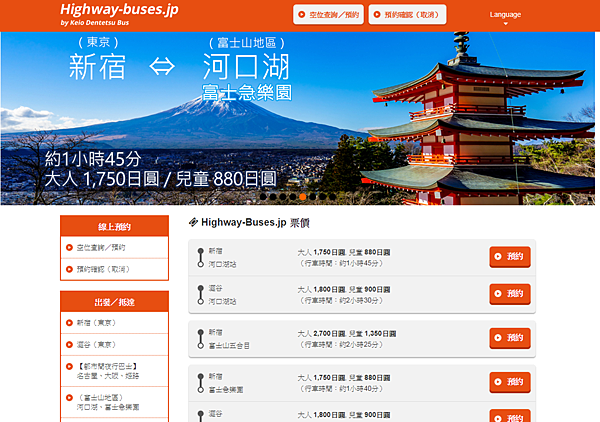The height and width of the screenshot is (422, 600).
Task: Click header button 預約確認（取消）
Action: [407, 15]
